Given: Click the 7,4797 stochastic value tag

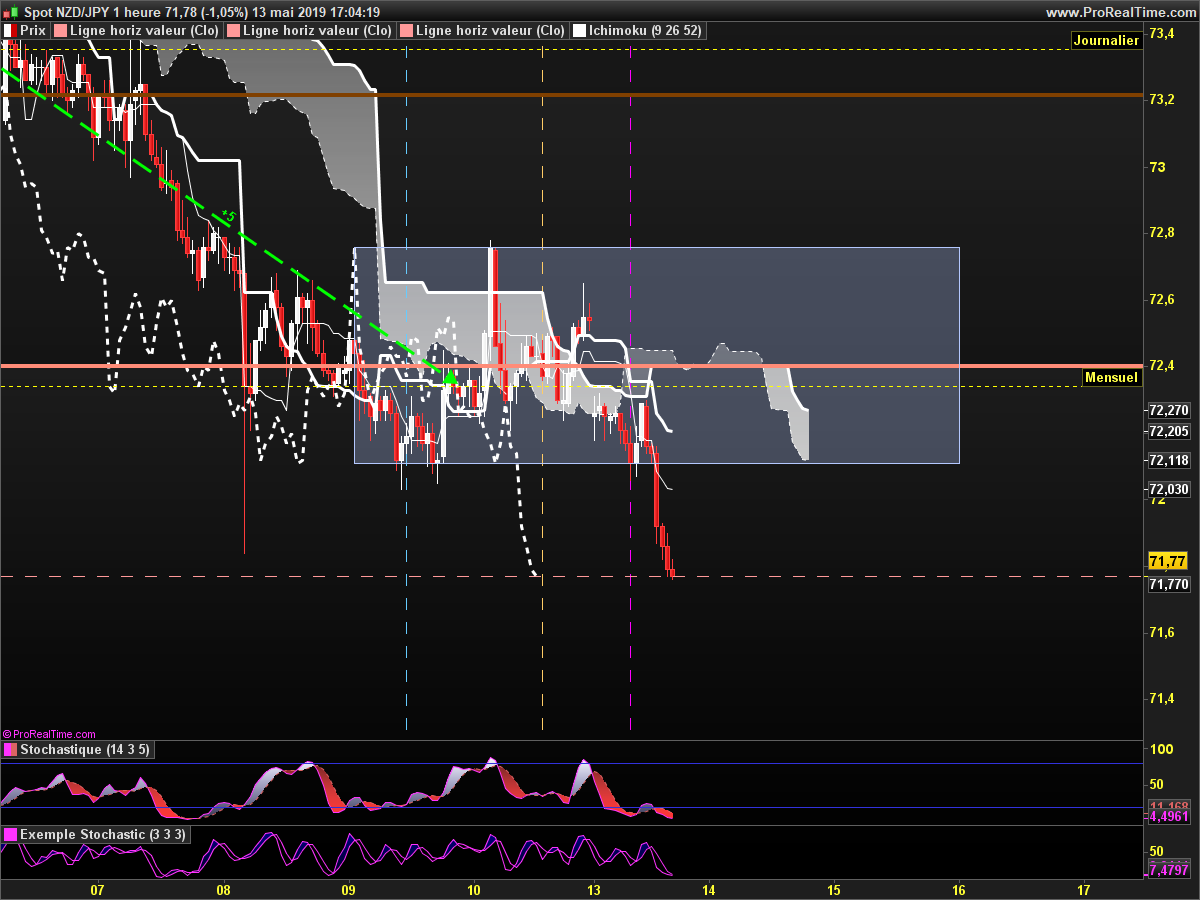Looking at the screenshot, I should 1168,871.
